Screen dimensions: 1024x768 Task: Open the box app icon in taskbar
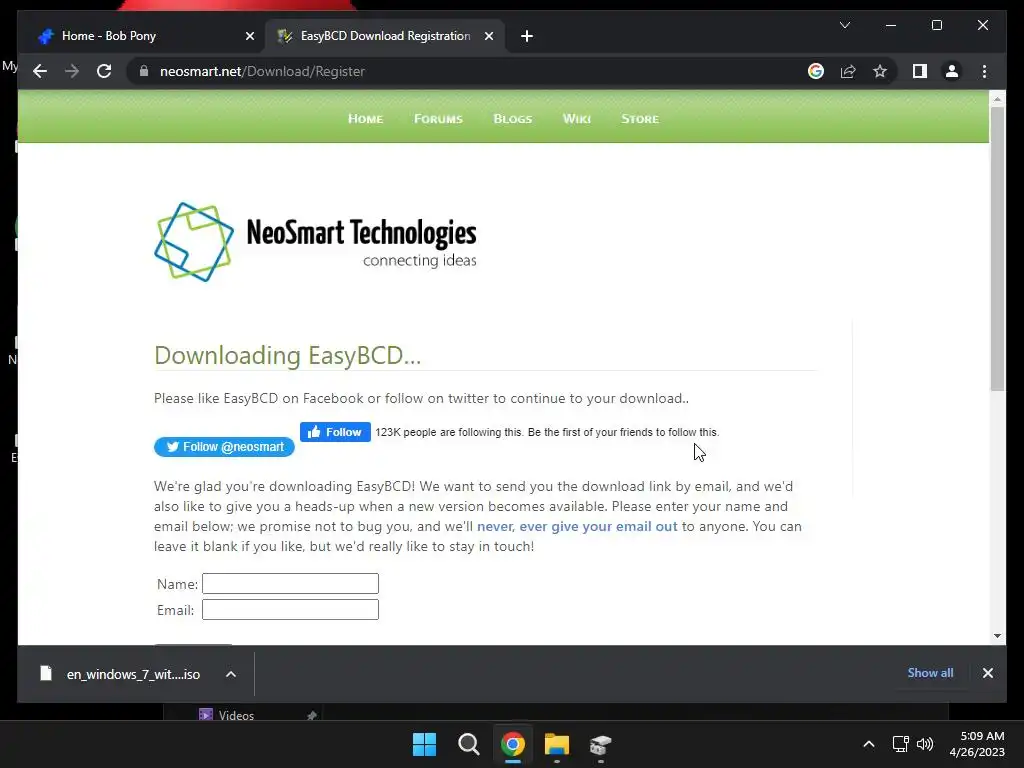(x=600, y=744)
